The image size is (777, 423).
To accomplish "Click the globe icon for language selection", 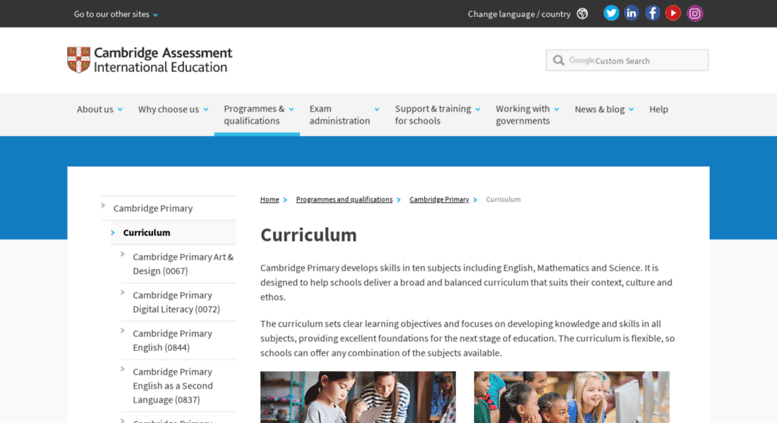I will pyautogui.click(x=582, y=14).
